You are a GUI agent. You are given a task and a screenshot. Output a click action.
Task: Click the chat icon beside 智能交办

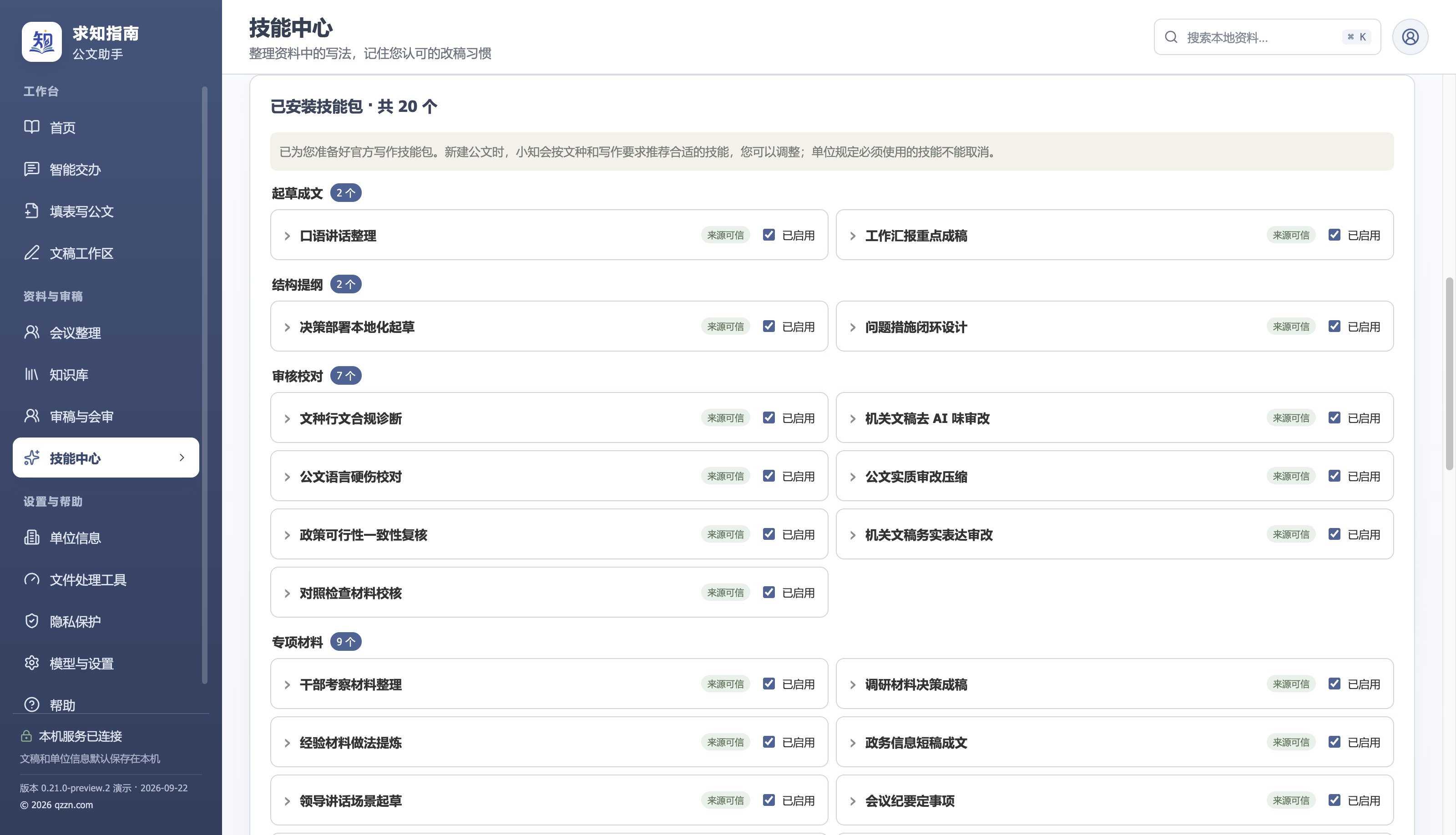[31, 169]
